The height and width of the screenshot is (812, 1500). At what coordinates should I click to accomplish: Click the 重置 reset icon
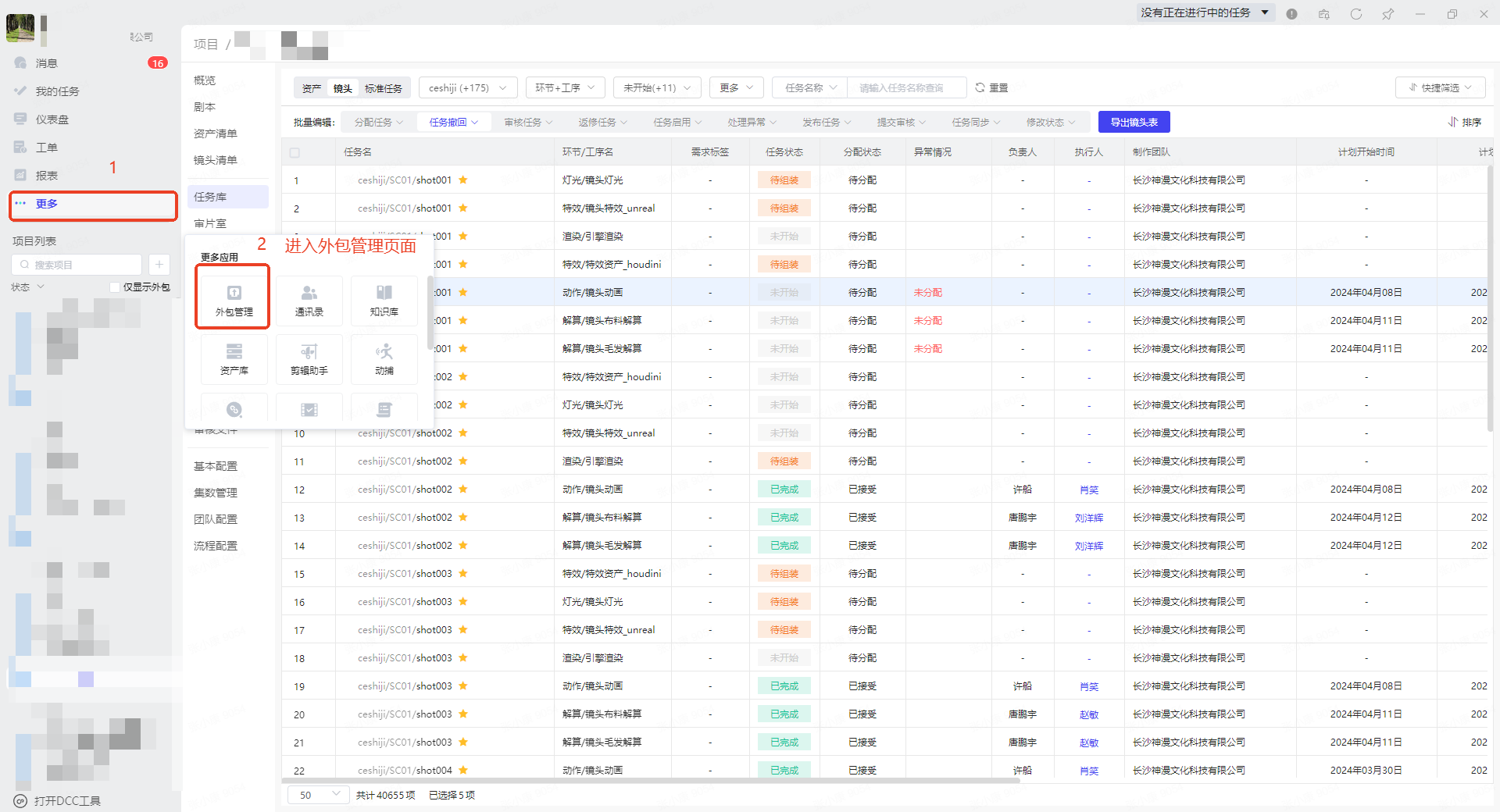[980, 87]
